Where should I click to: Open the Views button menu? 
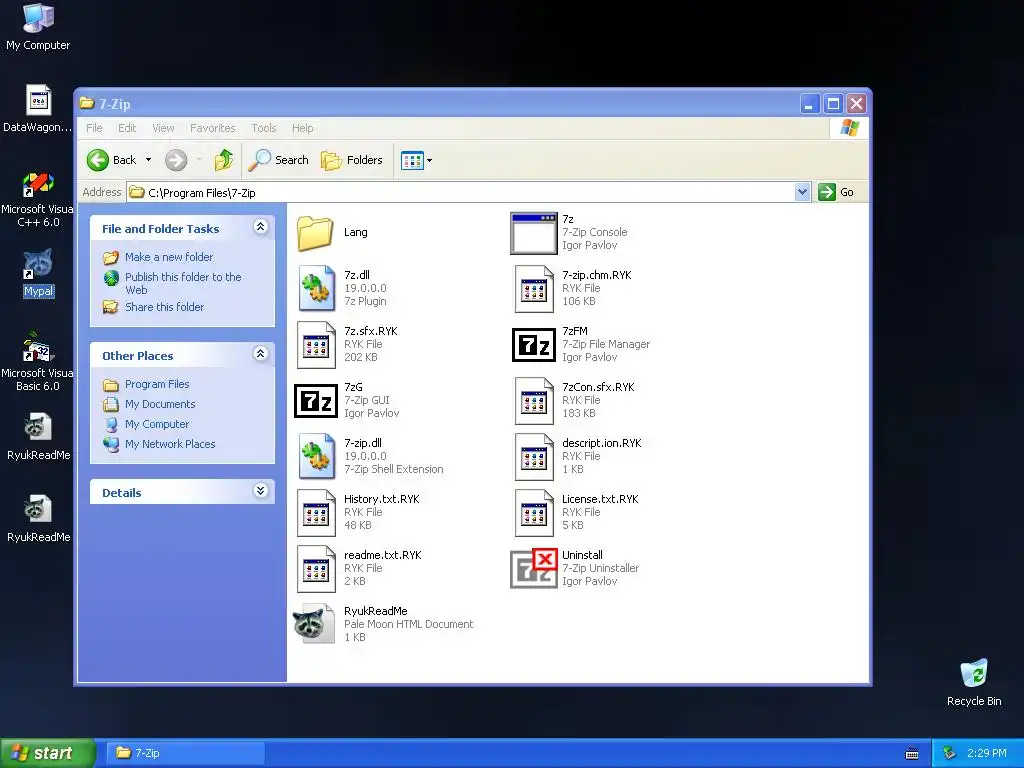coord(416,160)
